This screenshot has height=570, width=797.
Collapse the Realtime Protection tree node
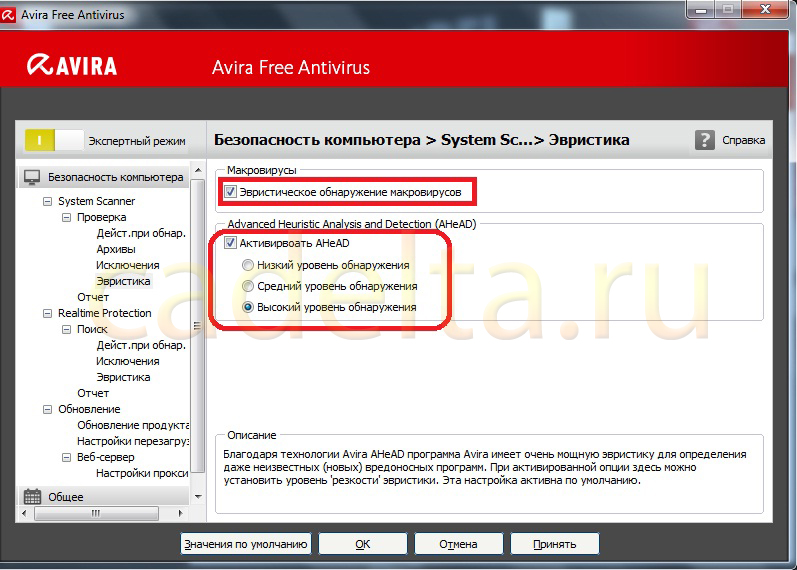coord(47,313)
